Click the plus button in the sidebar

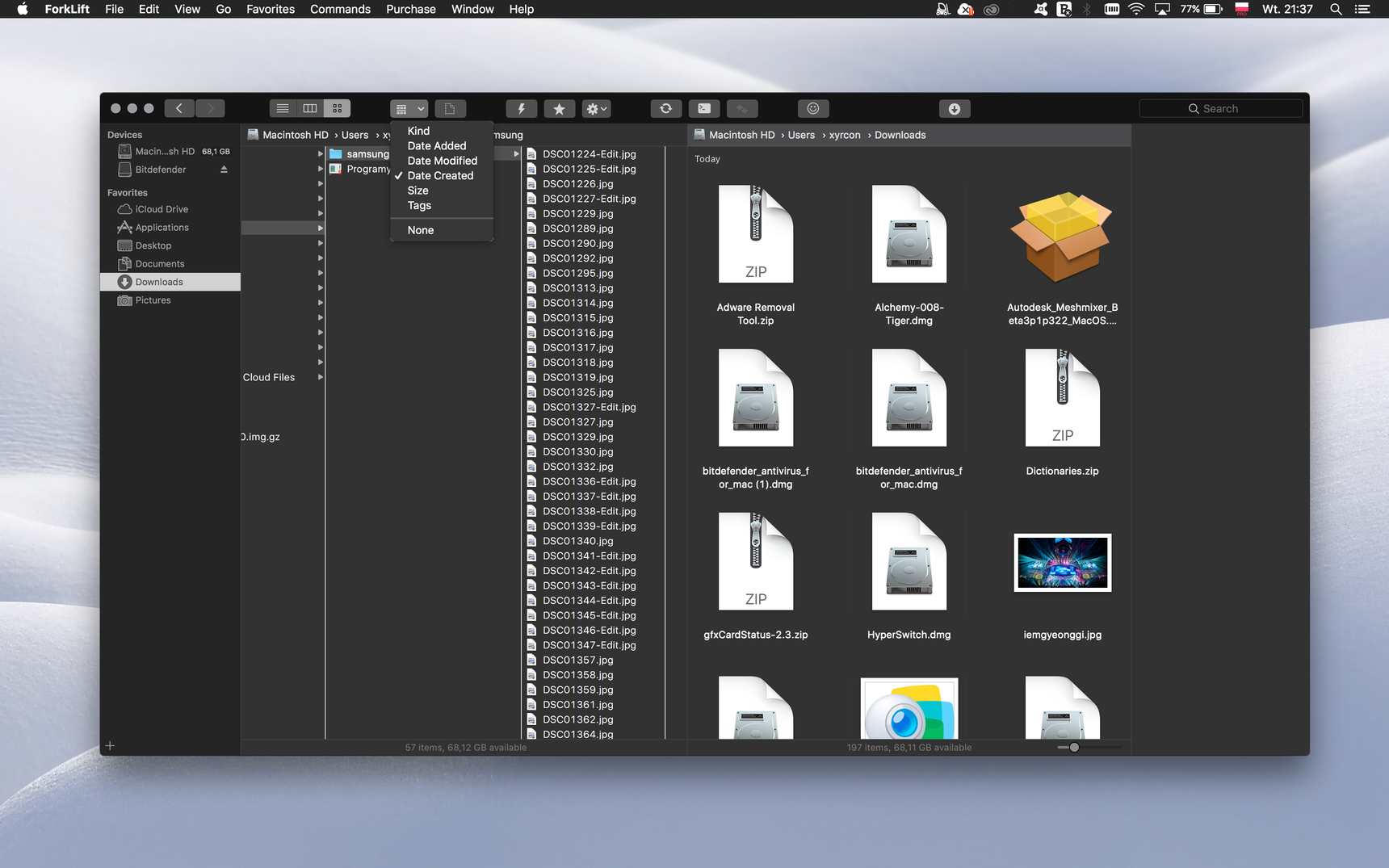[x=111, y=746]
